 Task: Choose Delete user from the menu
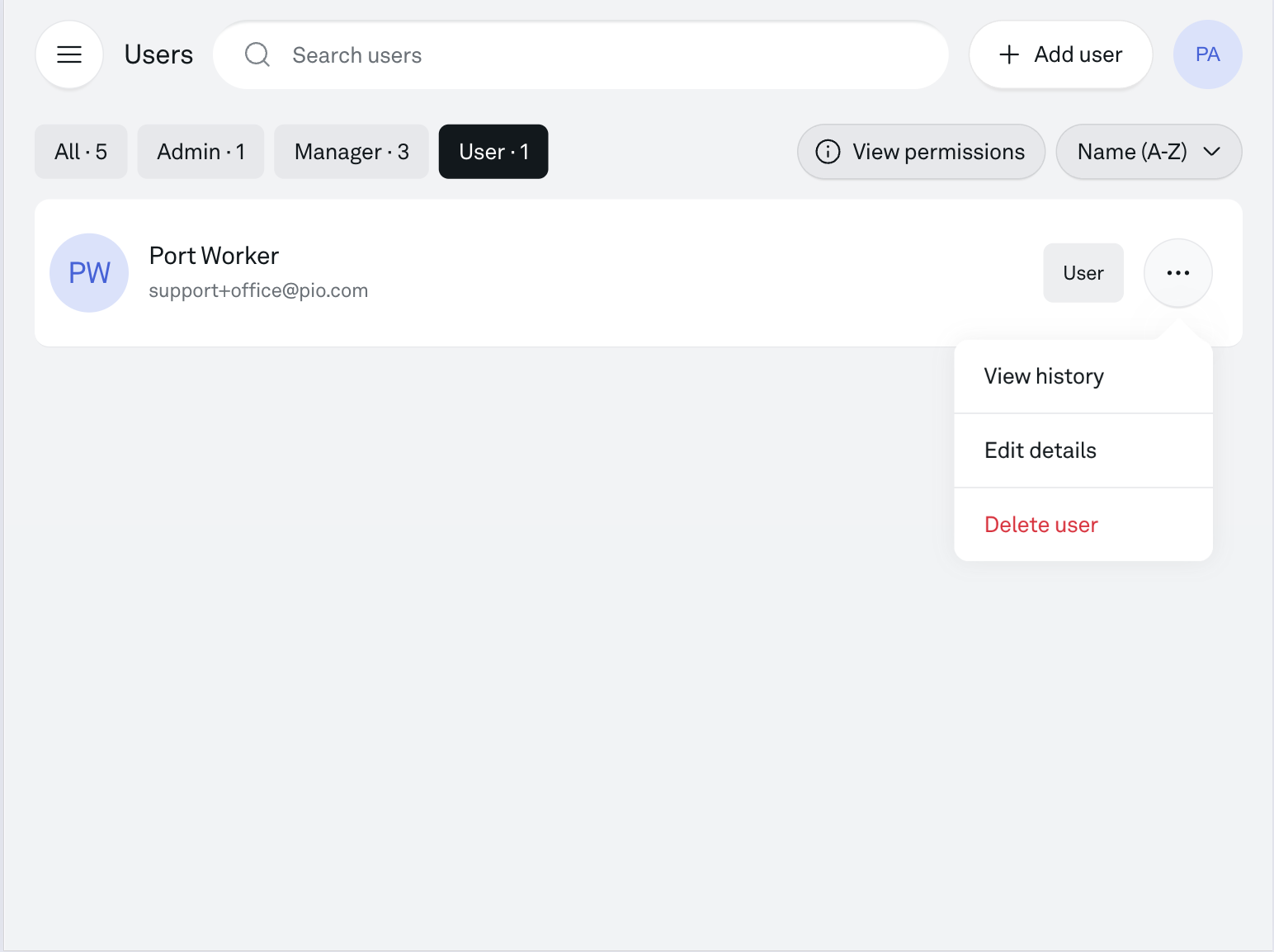(x=1040, y=525)
